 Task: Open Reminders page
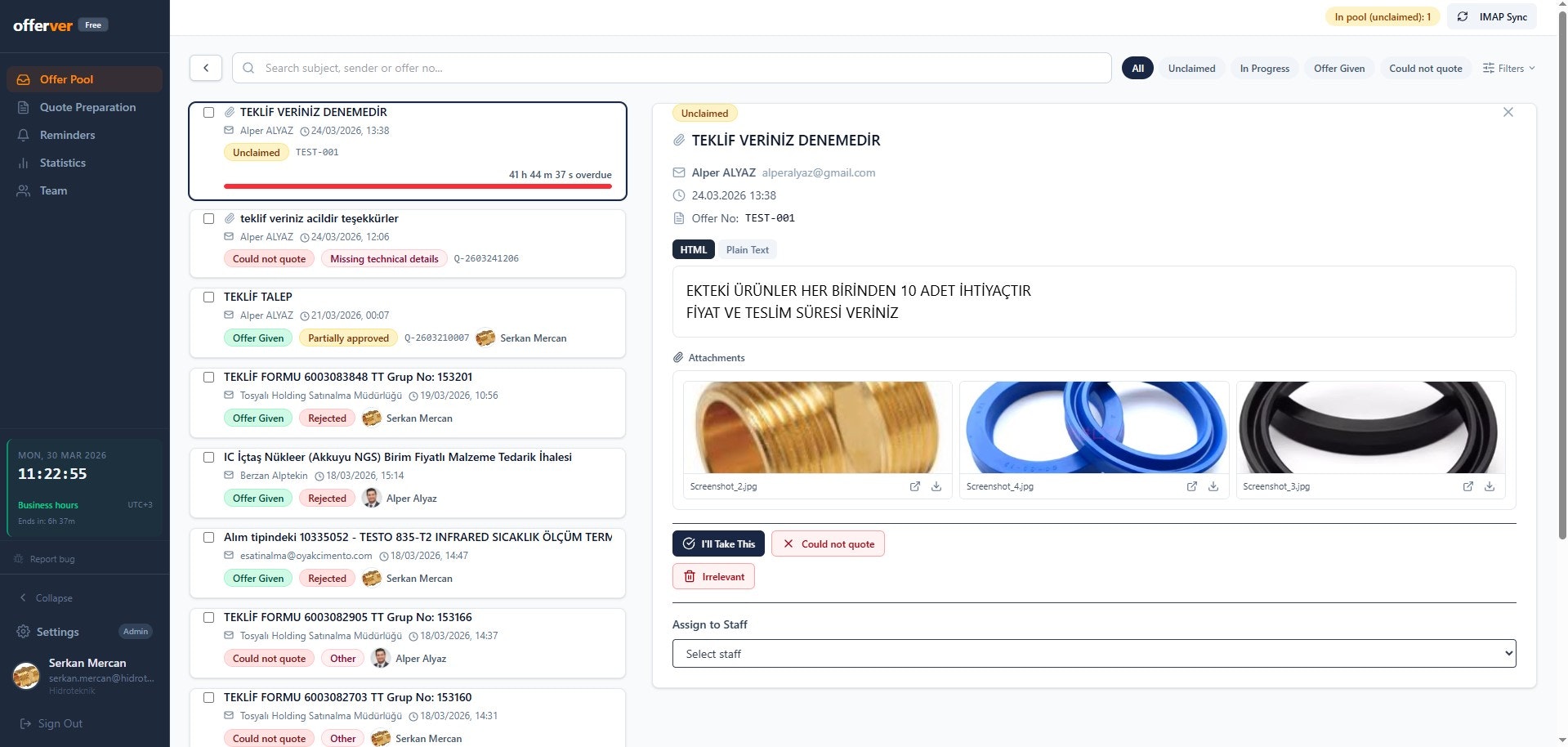click(84, 135)
